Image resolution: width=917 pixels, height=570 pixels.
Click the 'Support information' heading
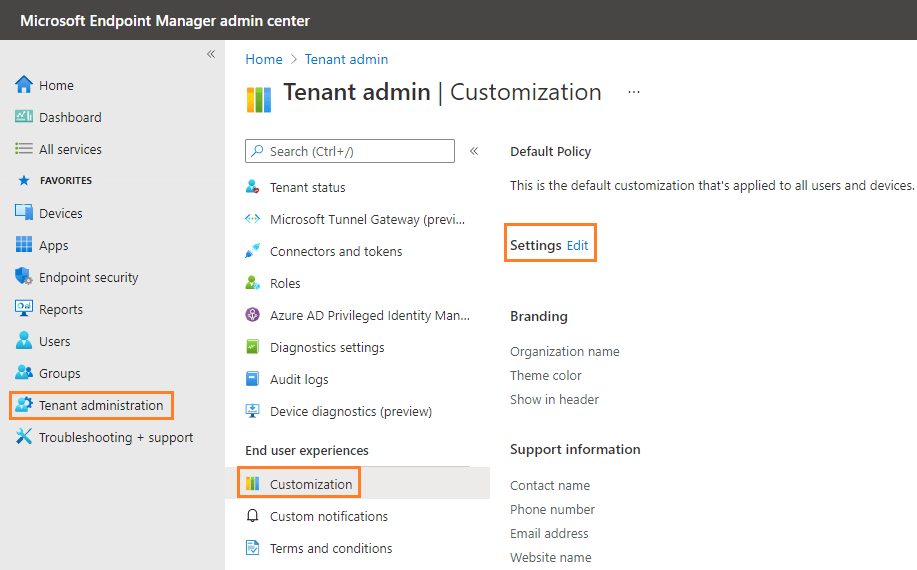(575, 449)
